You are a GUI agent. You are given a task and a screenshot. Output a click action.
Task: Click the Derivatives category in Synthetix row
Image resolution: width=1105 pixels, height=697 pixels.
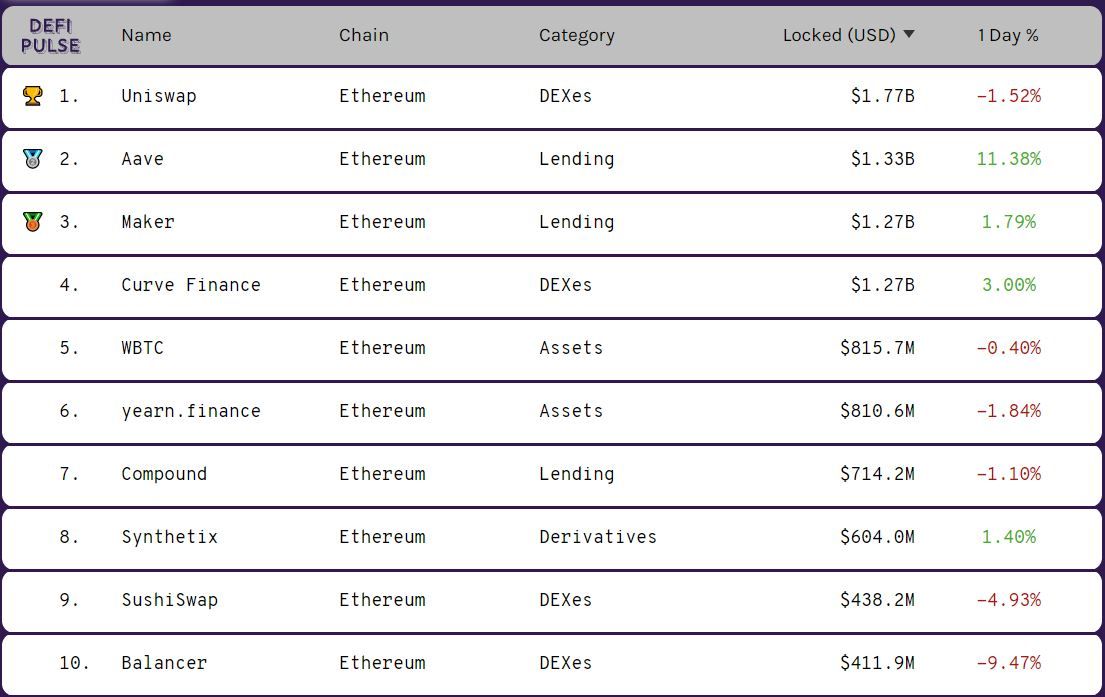click(x=598, y=537)
